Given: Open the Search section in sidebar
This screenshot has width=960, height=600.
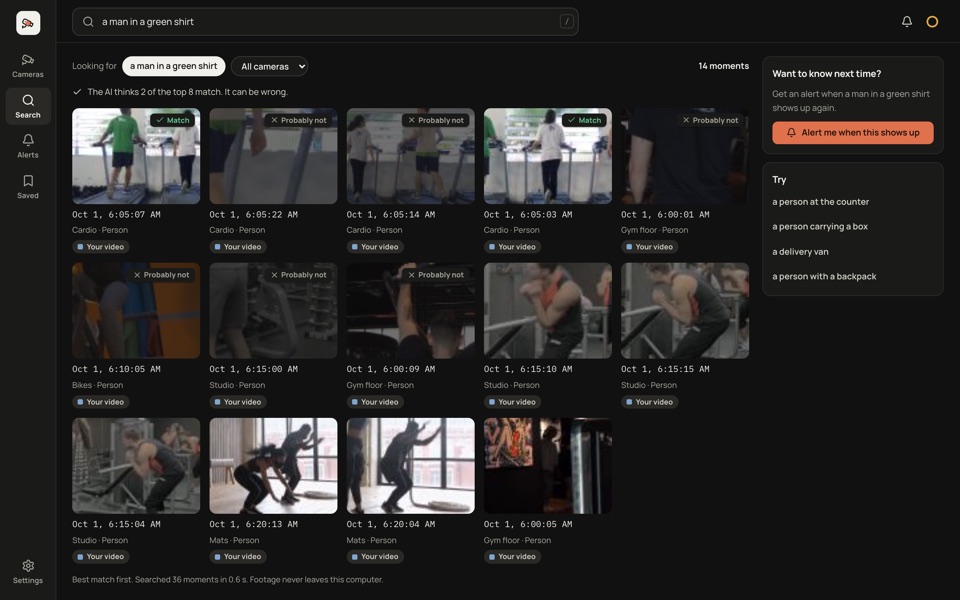Looking at the screenshot, I should 28,107.
